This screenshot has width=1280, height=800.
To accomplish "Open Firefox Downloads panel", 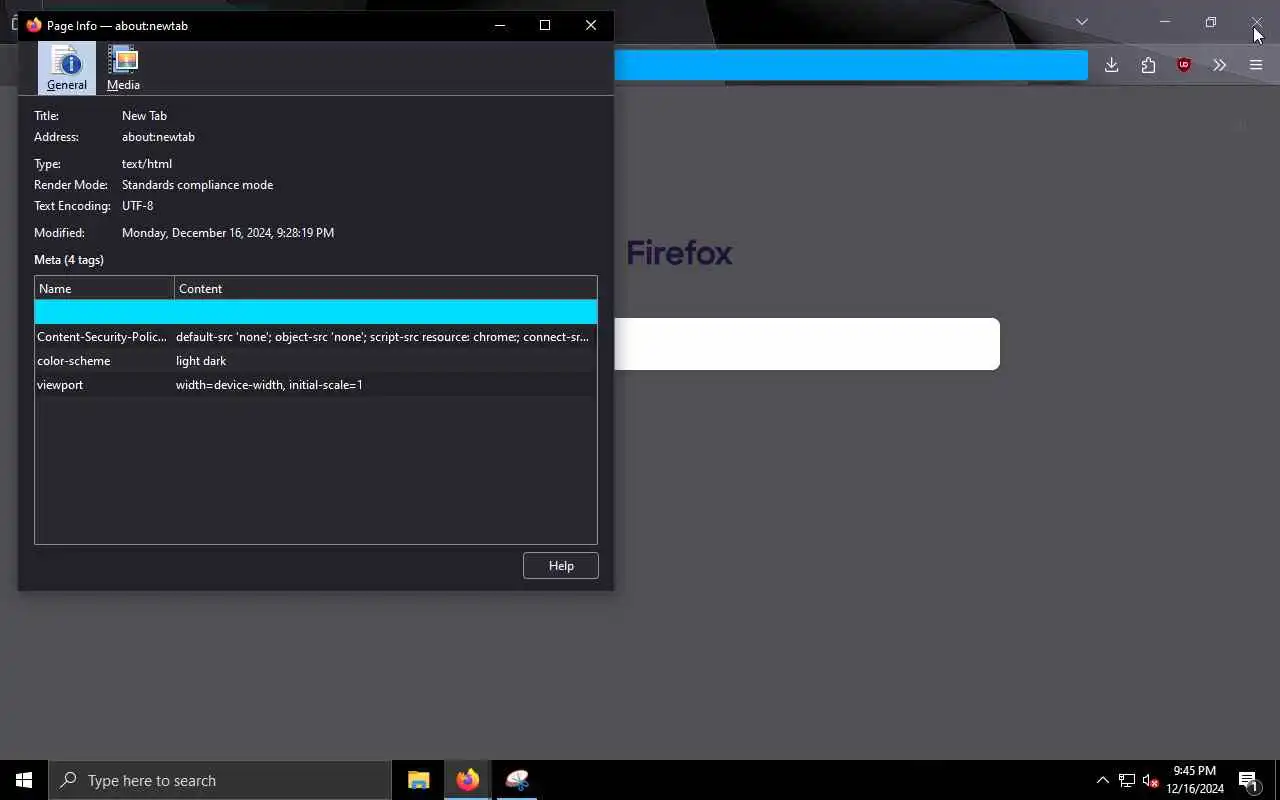I will 1111,65.
